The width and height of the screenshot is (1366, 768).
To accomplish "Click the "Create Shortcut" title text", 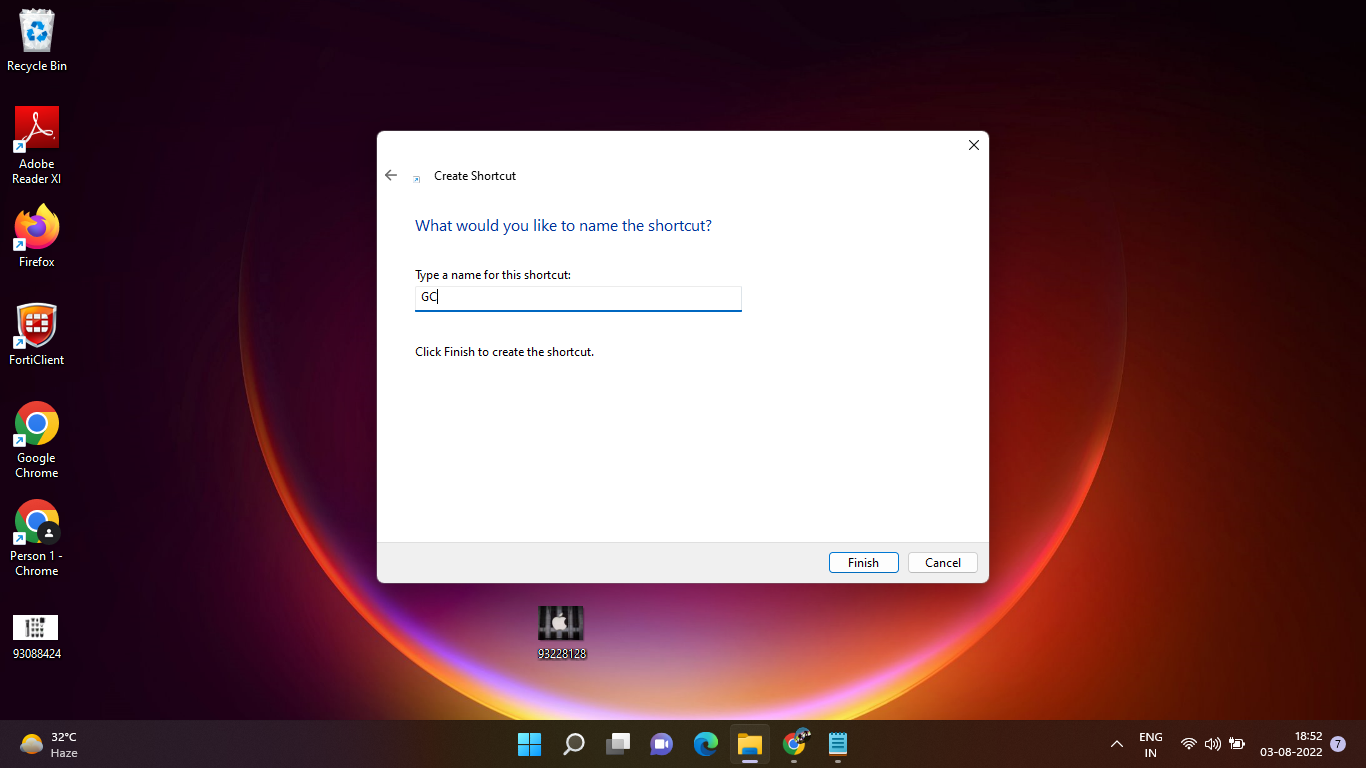I will (x=475, y=176).
